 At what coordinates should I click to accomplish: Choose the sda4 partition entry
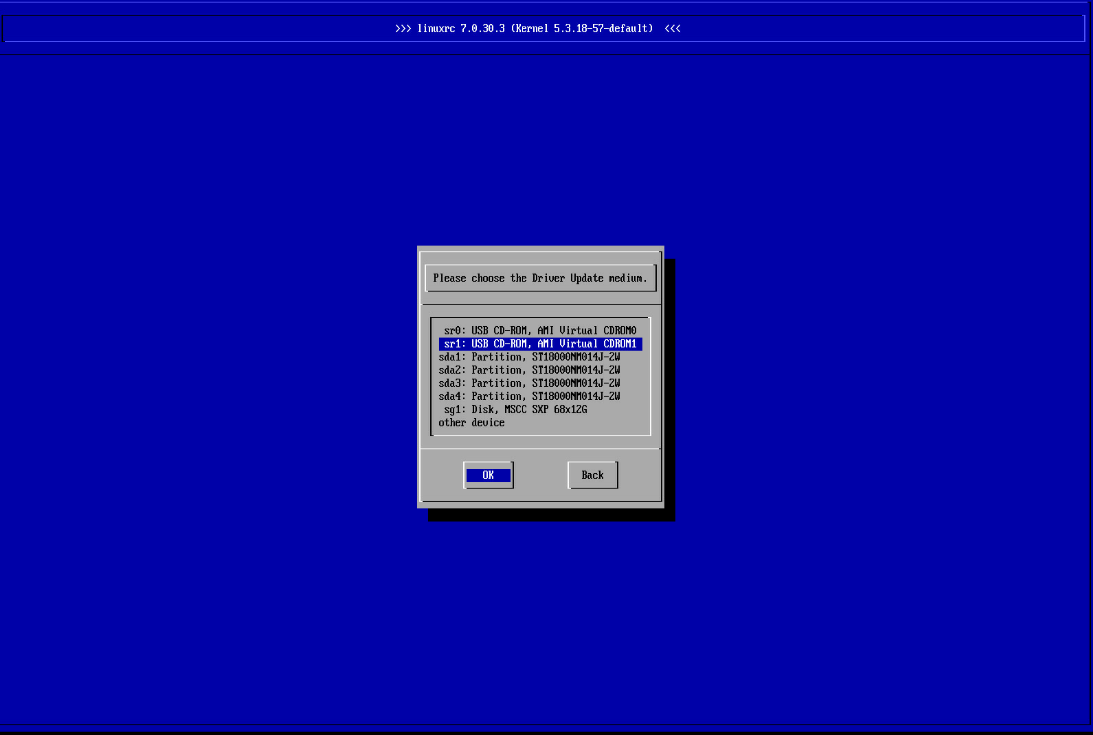pos(540,396)
